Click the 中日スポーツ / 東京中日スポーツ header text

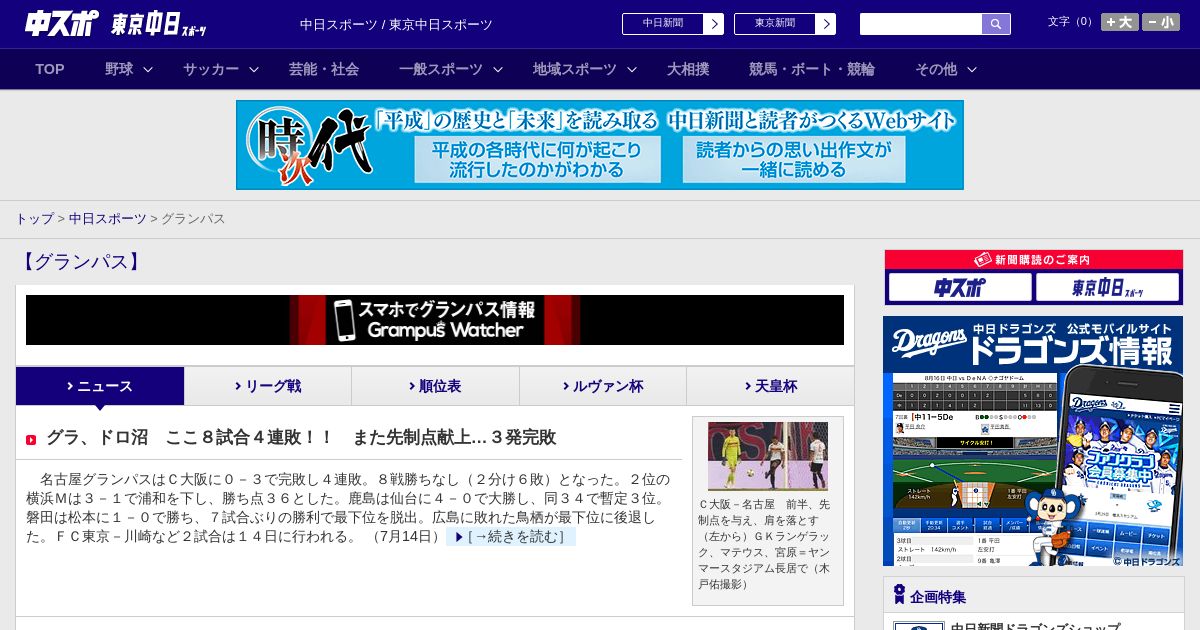396,24
